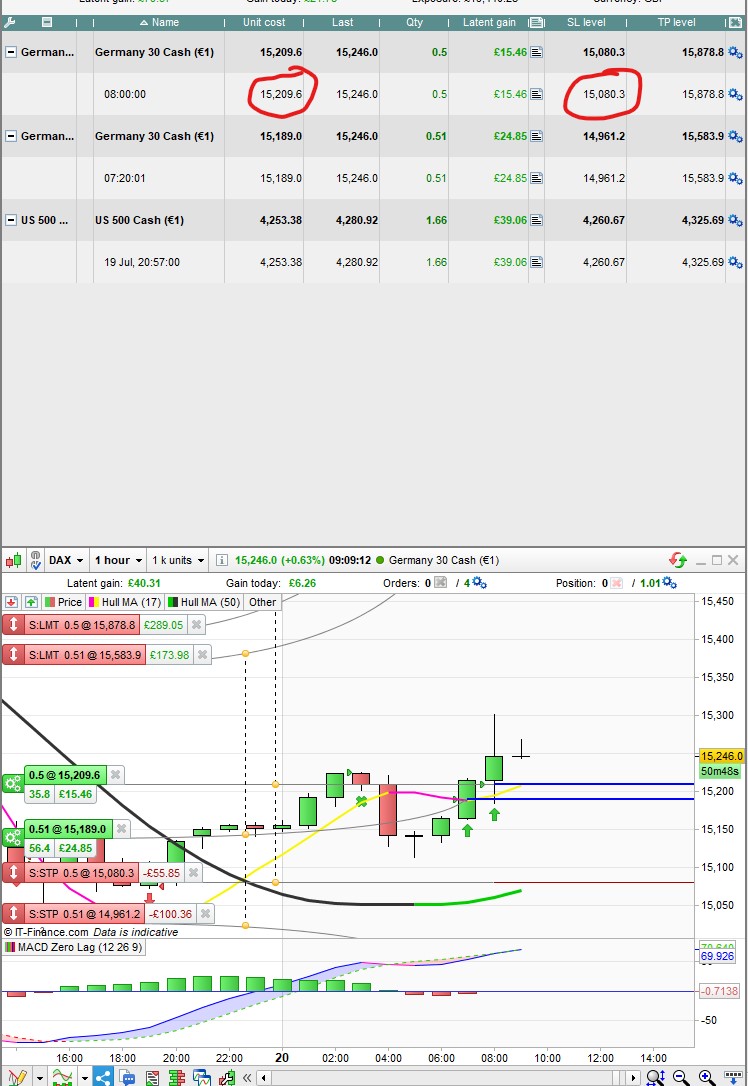
Task: Cancel the S:STP 0.5 @ 15,080.3 order
Action: pos(194,873)
